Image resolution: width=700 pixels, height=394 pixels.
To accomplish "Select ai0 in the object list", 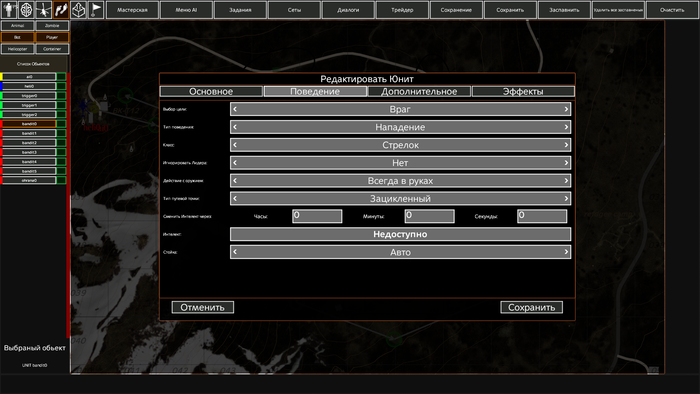I will click(x=29, y=77).
